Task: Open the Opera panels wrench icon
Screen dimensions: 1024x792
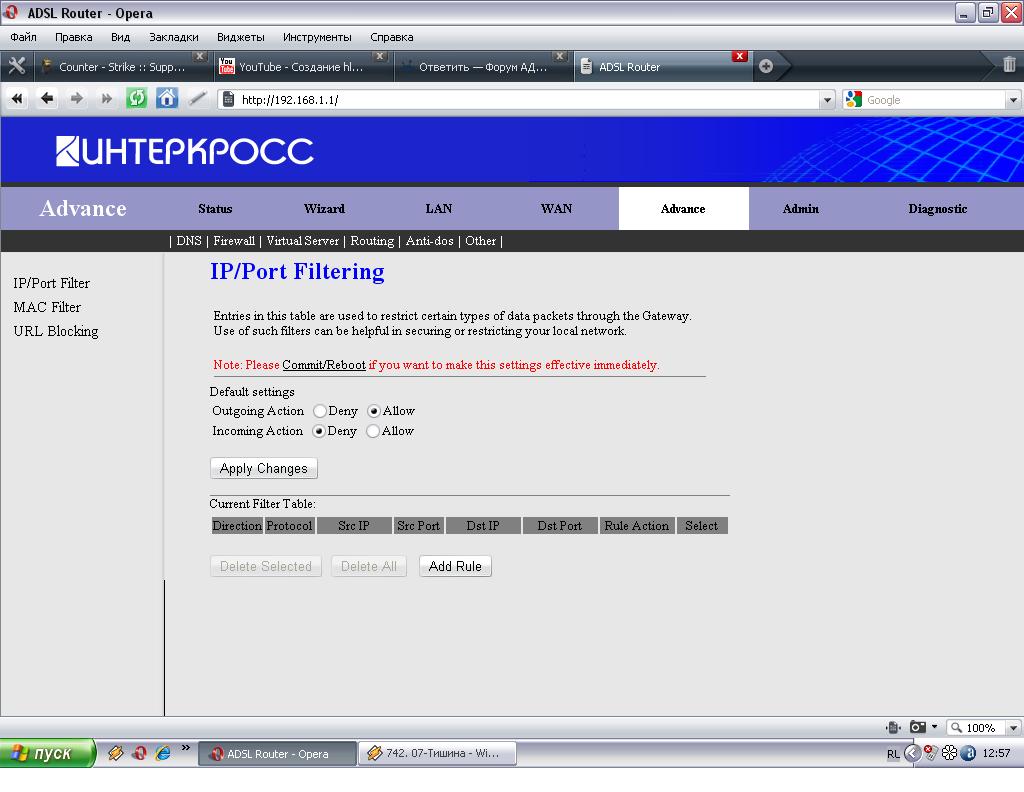Action: (16, 66)
